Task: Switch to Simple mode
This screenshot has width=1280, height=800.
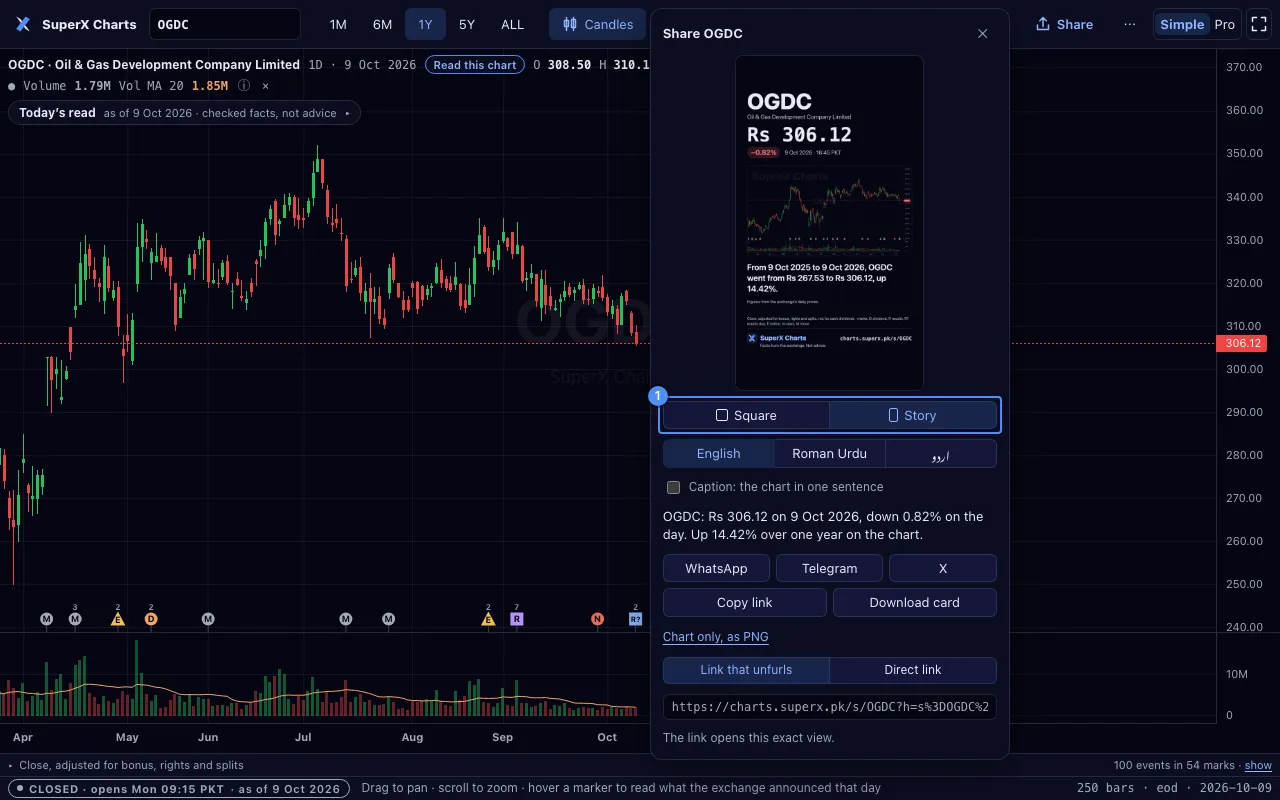Action: point(1182,24)
